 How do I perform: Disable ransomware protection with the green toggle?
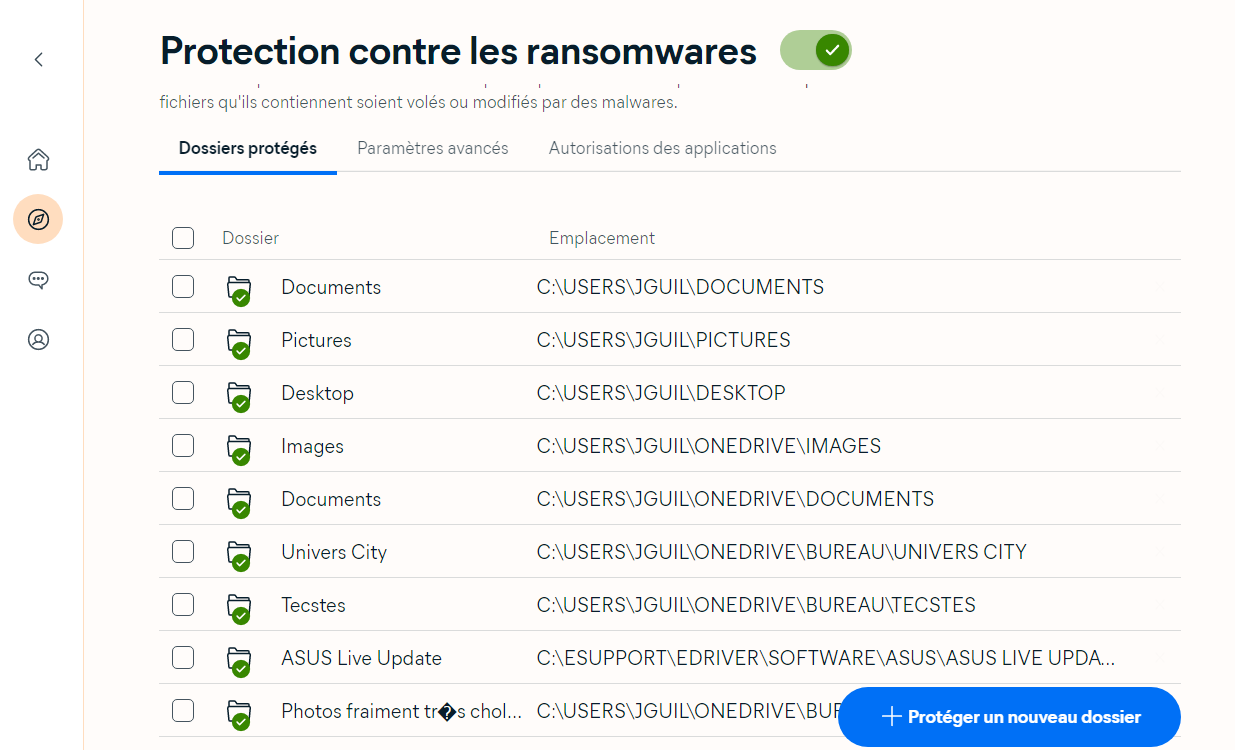(816, 50)
